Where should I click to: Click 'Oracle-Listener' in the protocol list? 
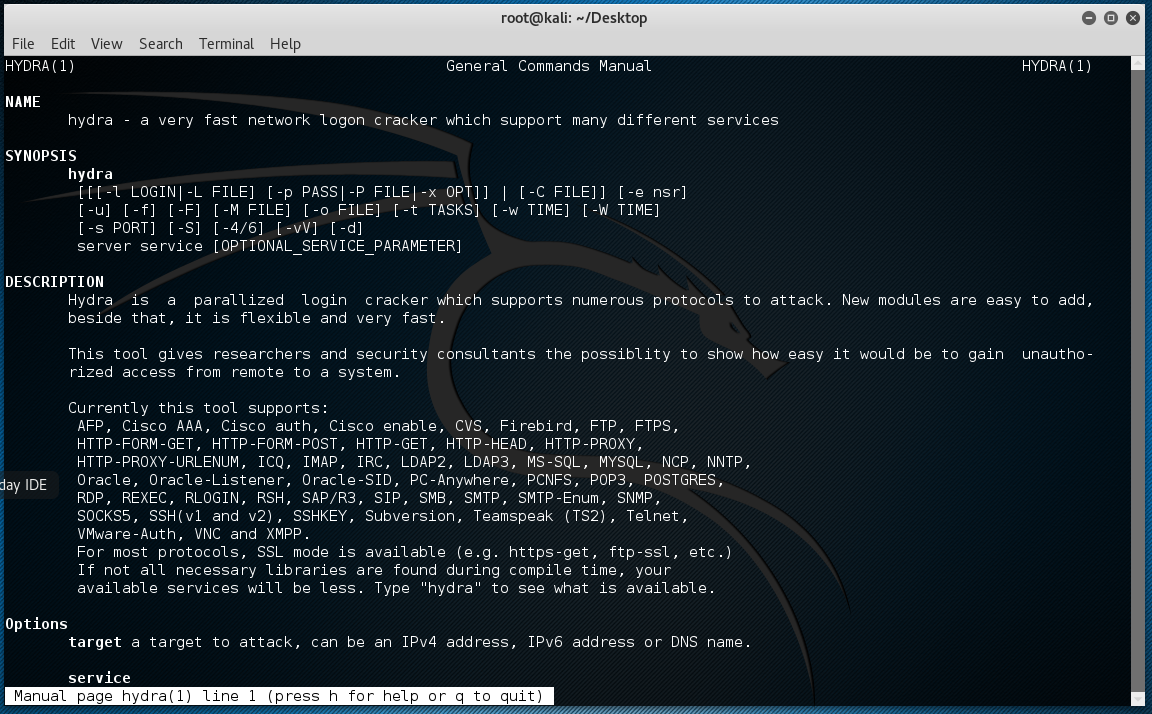click(216, 480)
